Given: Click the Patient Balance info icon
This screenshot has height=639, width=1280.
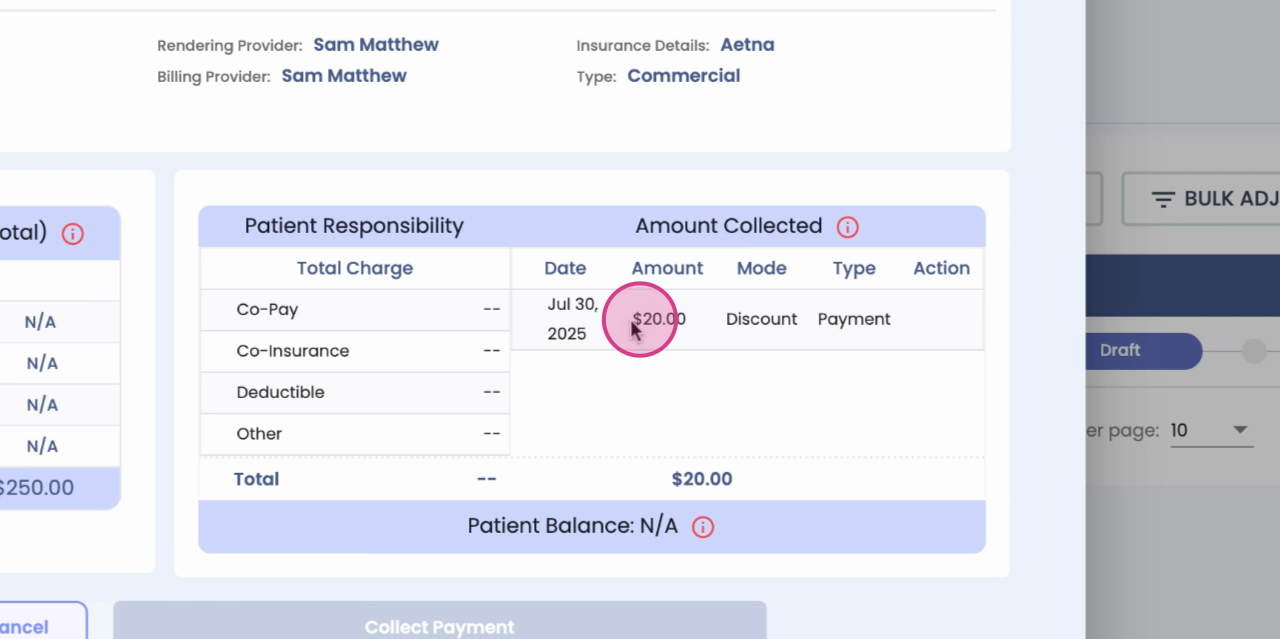Looking at the screenshot, I should coord(703,527).
